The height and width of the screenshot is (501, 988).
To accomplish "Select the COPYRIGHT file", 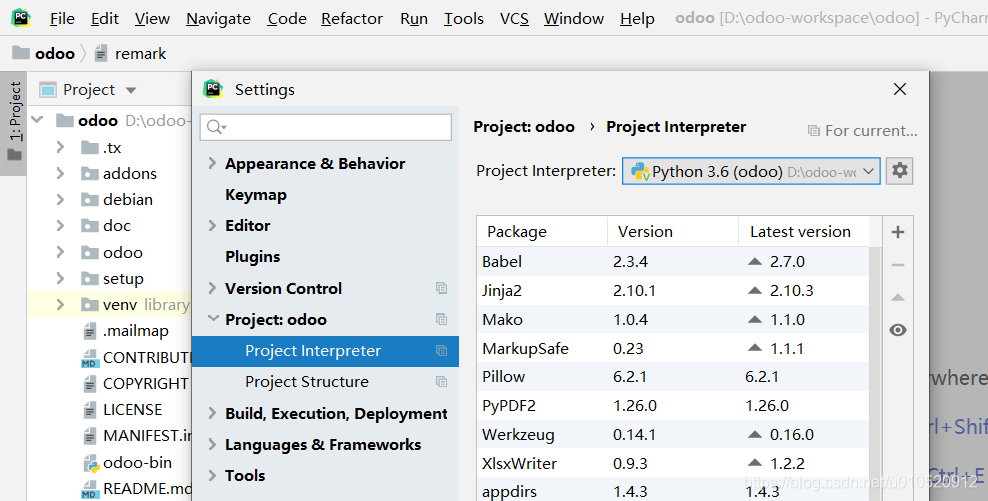I will [135, 383].
